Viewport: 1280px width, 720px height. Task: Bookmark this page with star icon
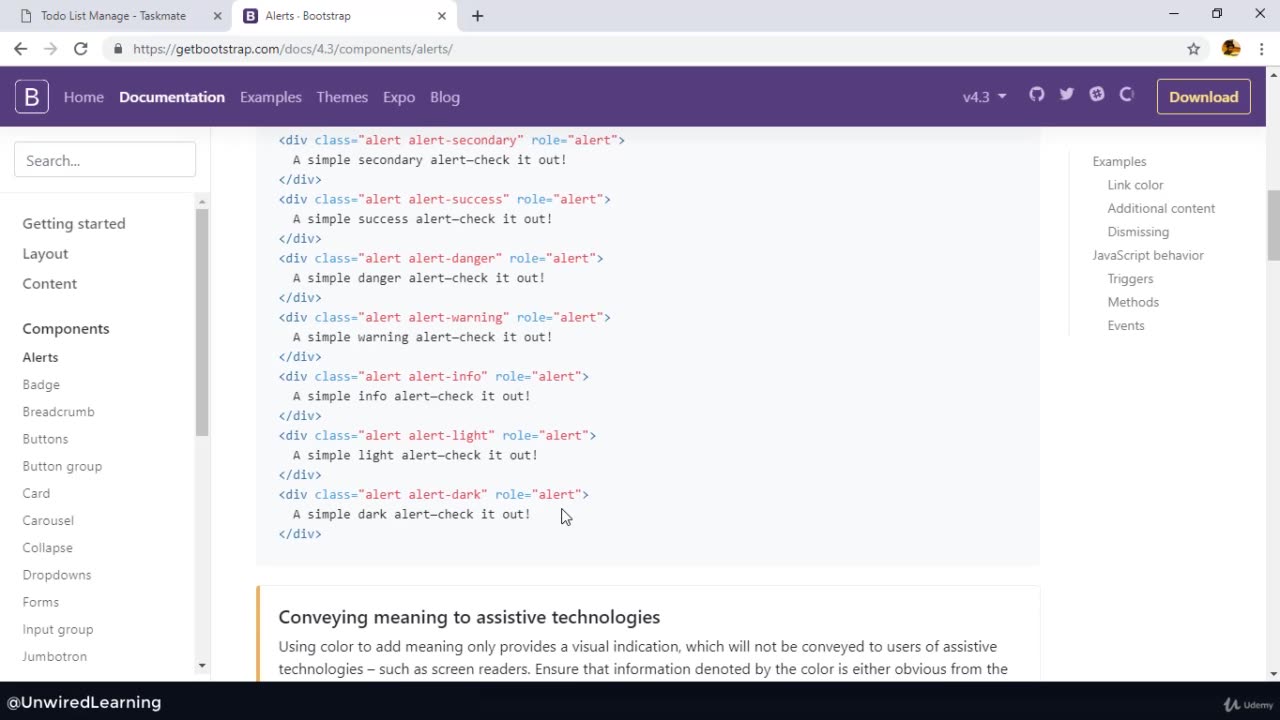pyautogui.click(x=1193, y=48)
